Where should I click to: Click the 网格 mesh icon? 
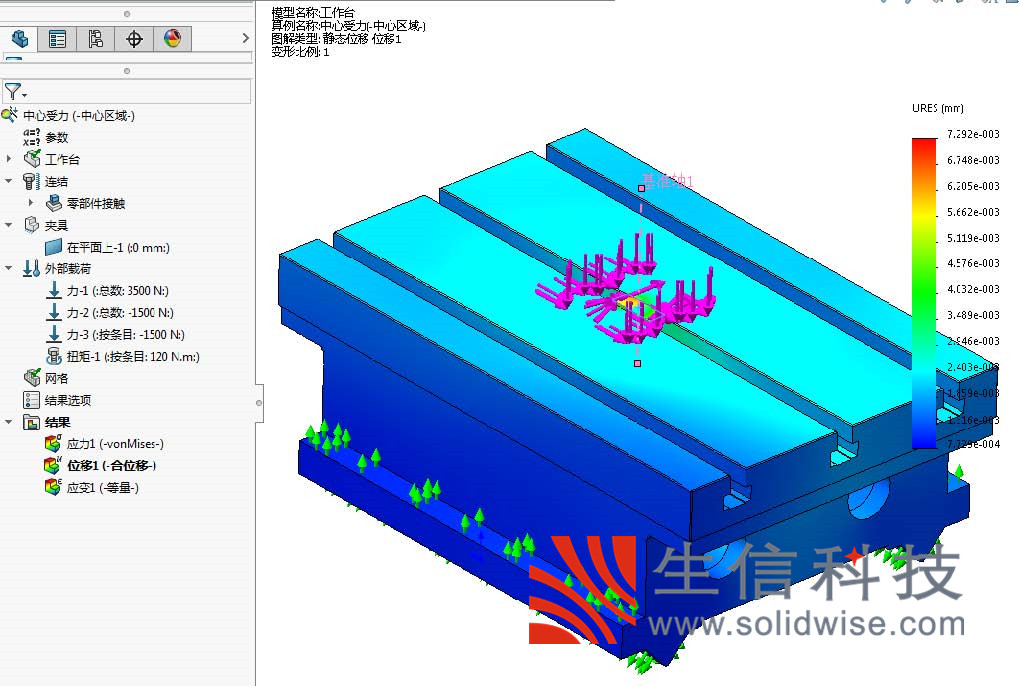pos(32,378)
